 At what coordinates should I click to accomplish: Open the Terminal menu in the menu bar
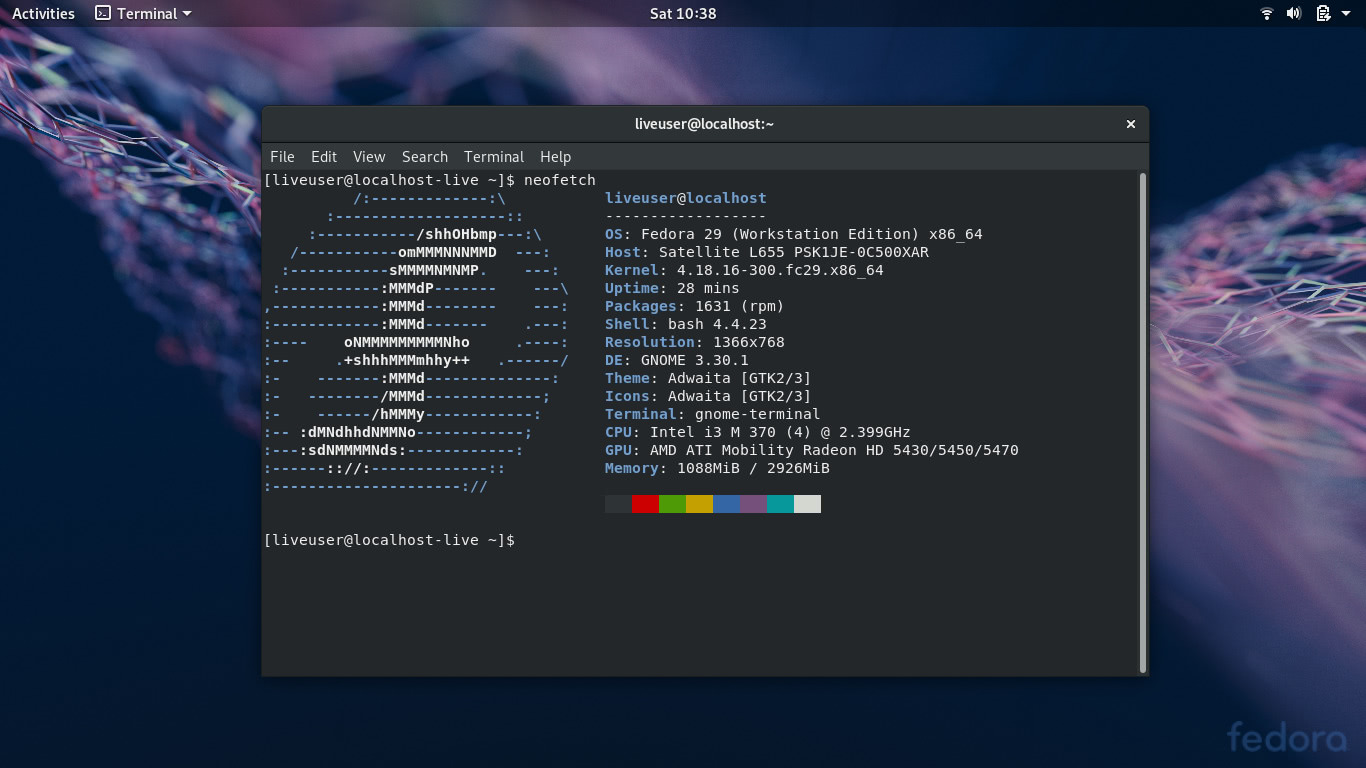pos(493,157)
